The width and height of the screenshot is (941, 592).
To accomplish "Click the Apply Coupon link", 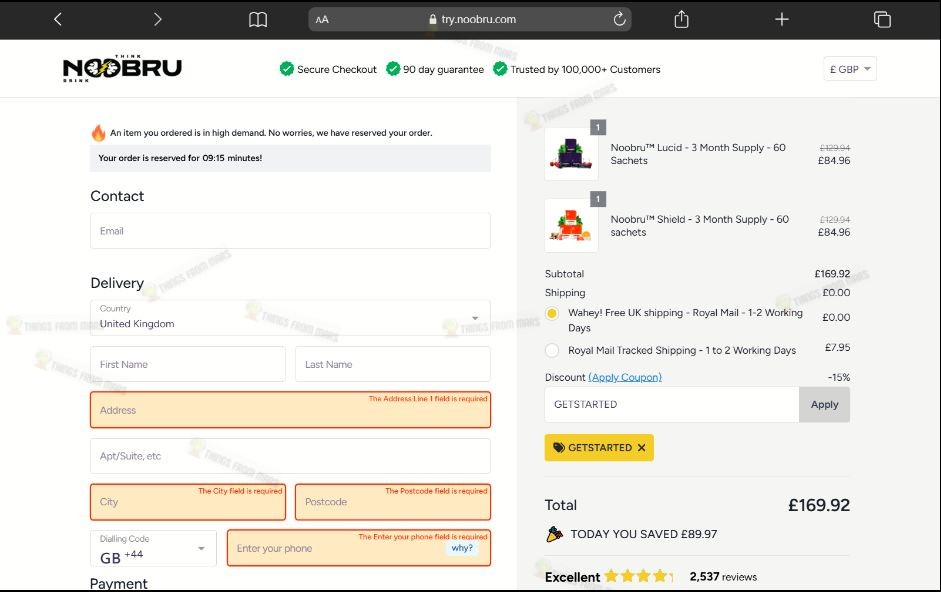I will tap(625, 377).
